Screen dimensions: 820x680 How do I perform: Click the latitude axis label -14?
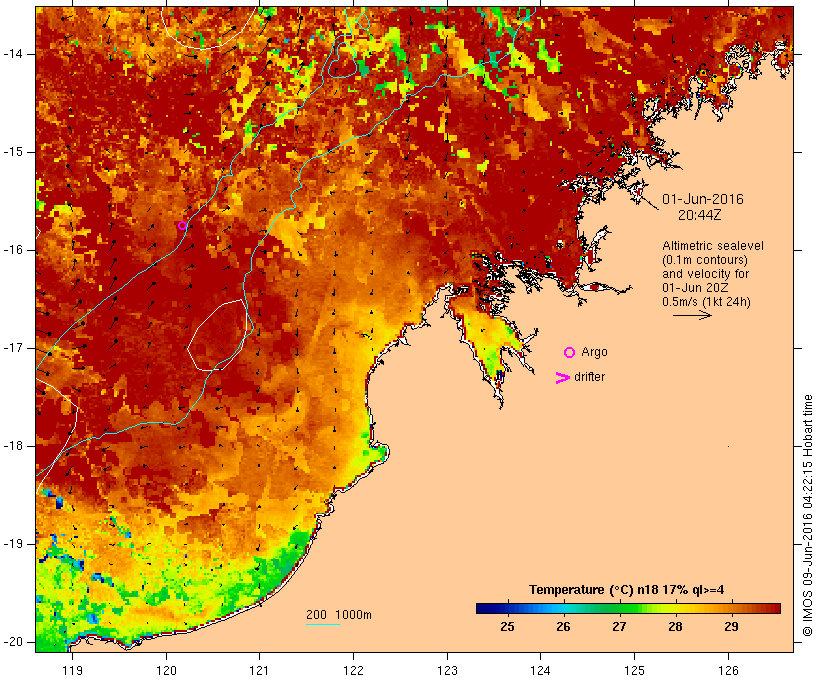coord(13,54)
